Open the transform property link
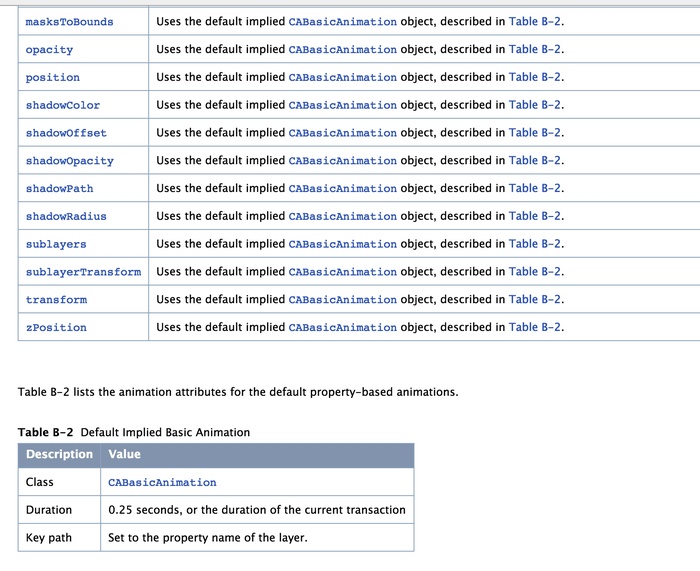Image resolution: width=700 pixels, height=571 pixels. (56, 300)
